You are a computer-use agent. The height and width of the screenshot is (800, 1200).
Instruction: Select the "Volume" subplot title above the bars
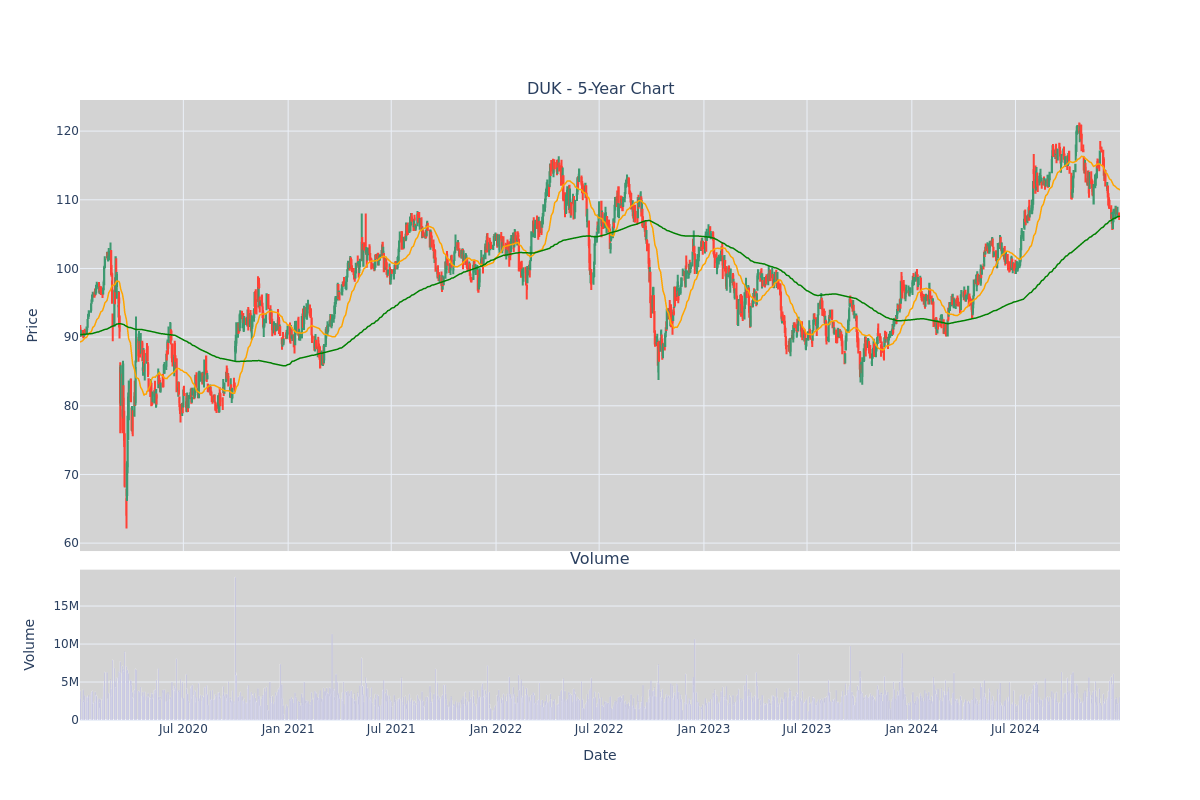pos(600,559)
